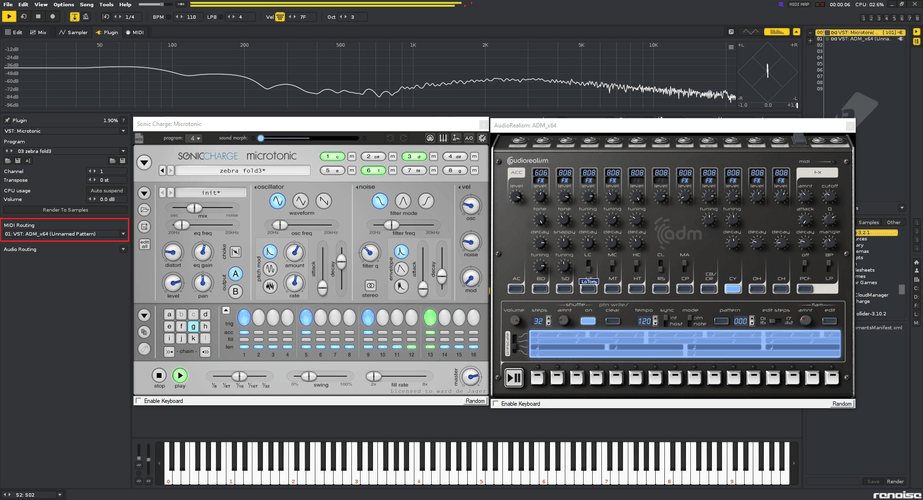Click Render To Samples button
The width and height of the screenshot is (923, 500).
65,210
